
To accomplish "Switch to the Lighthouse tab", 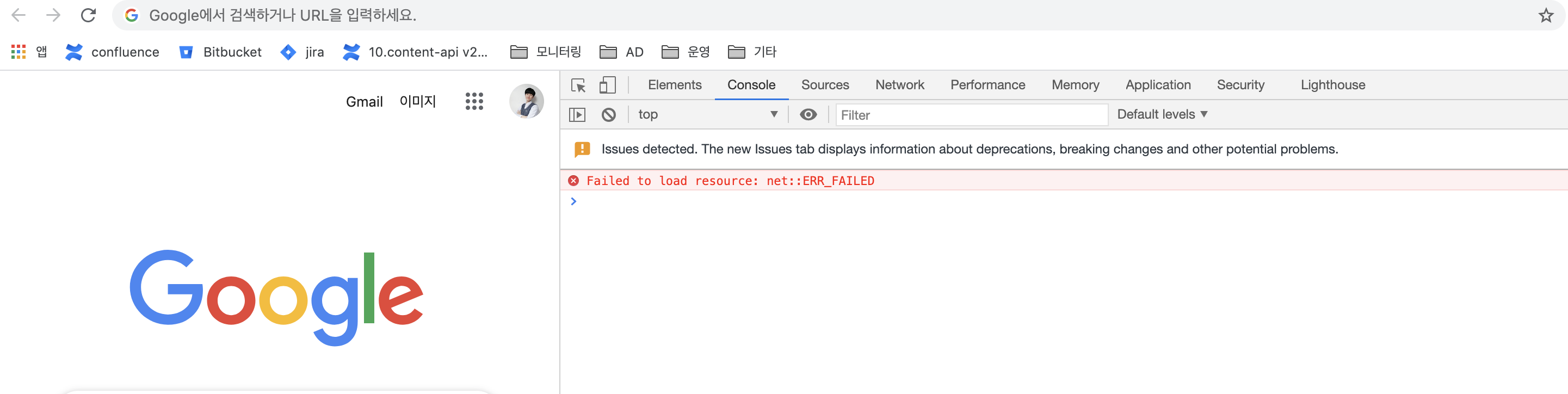I will coord(1333,85).
